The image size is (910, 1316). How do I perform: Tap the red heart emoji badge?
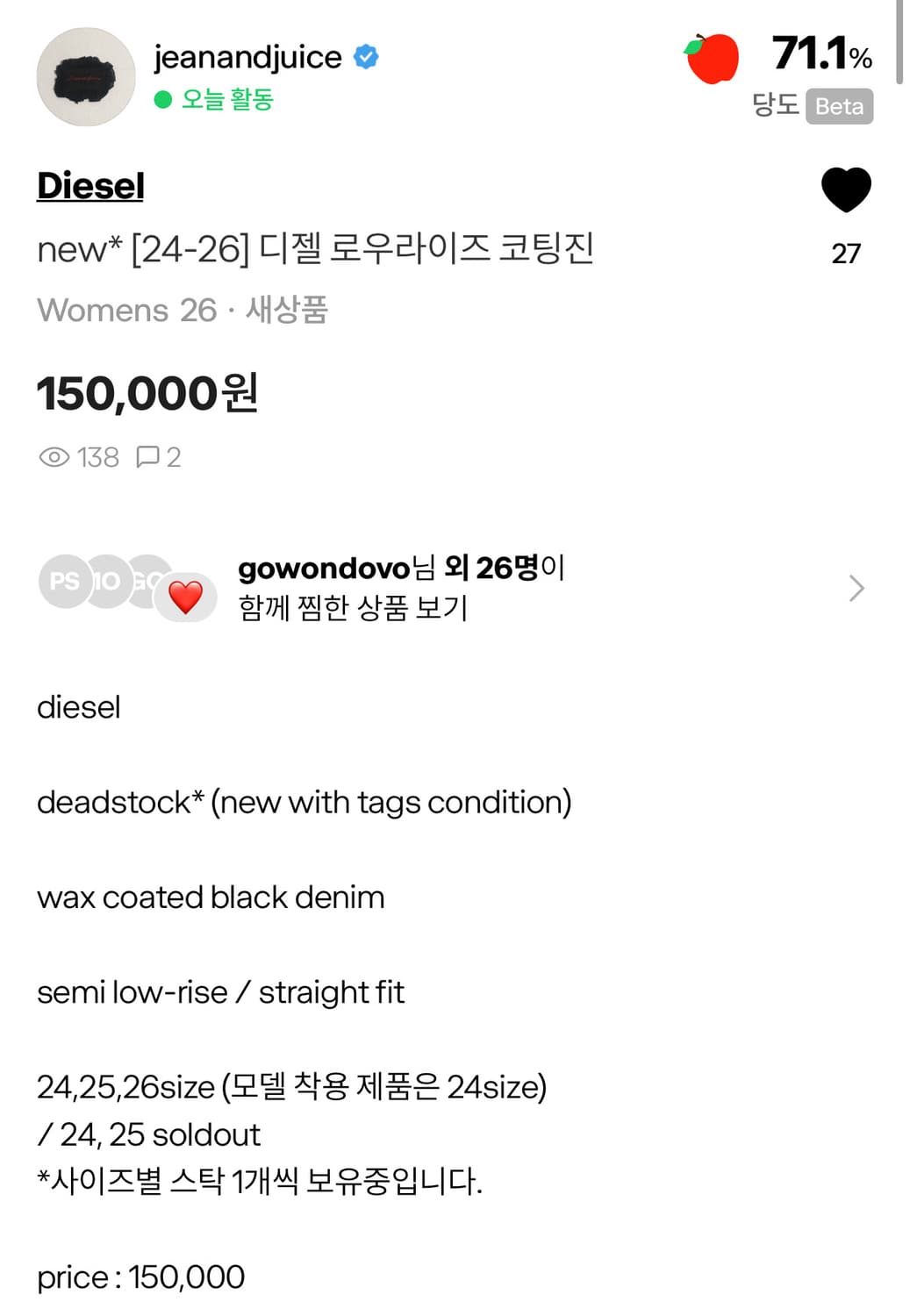[185, 598]
